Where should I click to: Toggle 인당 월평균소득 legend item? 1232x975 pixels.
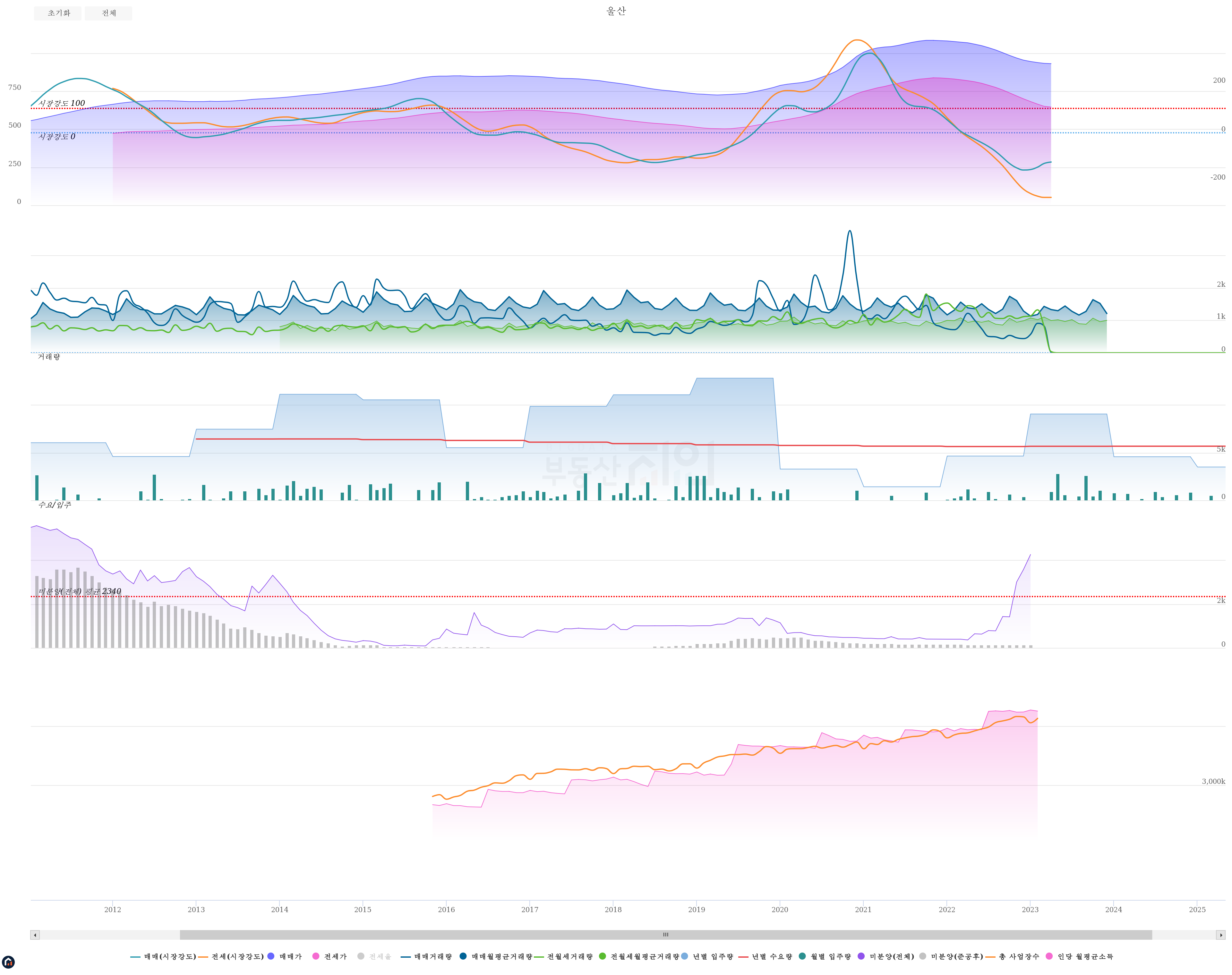[1085, 956]
